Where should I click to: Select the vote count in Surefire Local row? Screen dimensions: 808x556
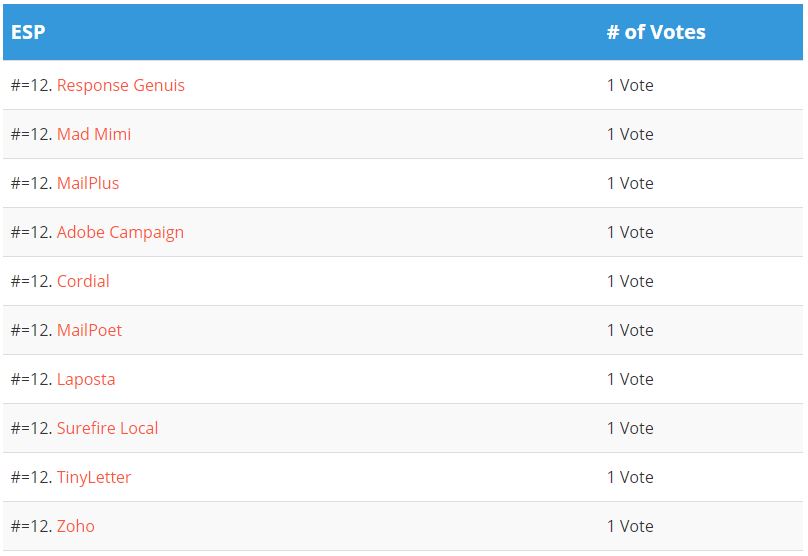[x=630, y=428]
